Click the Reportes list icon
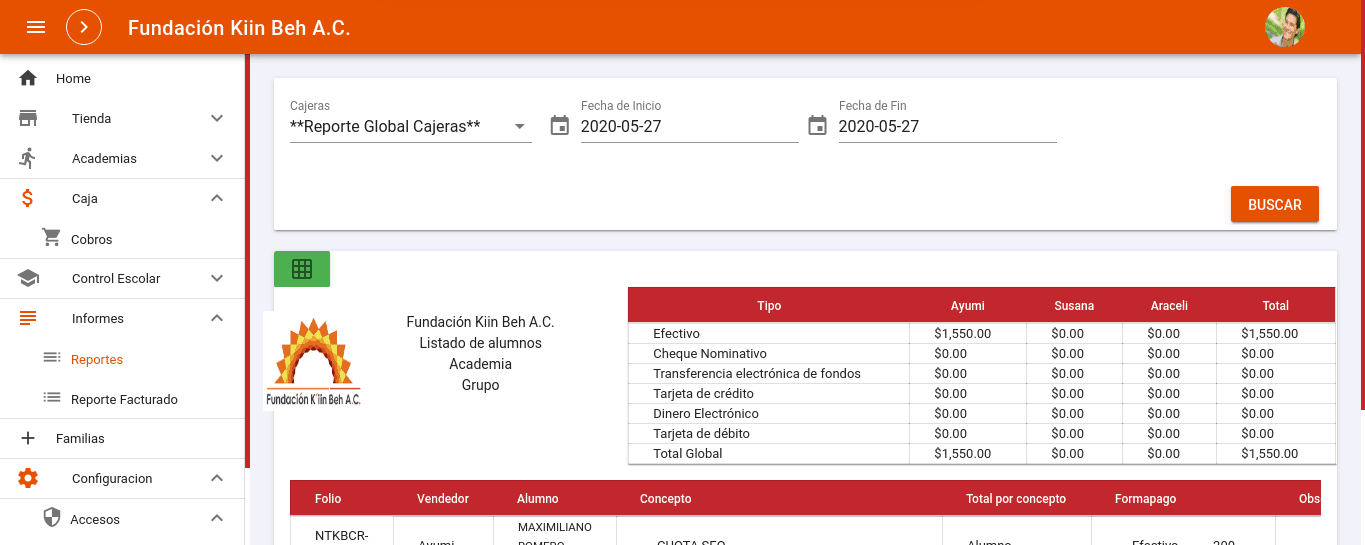This screenshot has height=545, width=1365. tap(52, 358)
